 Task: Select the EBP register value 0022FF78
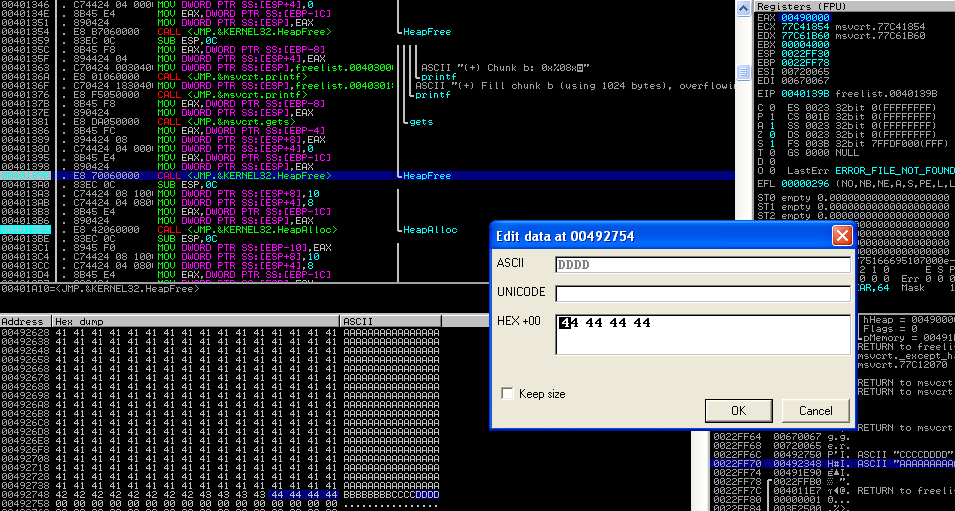click(x=805, y=63)
